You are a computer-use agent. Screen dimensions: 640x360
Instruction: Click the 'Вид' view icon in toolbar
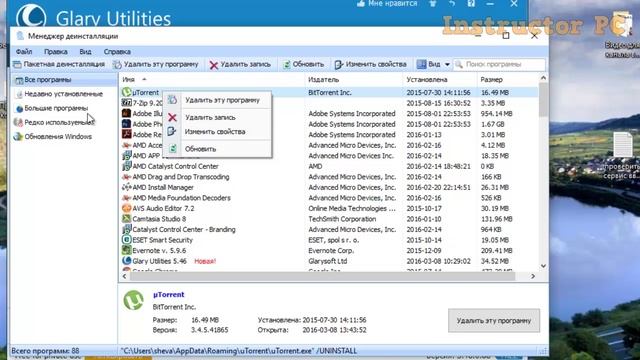[422, 64]
